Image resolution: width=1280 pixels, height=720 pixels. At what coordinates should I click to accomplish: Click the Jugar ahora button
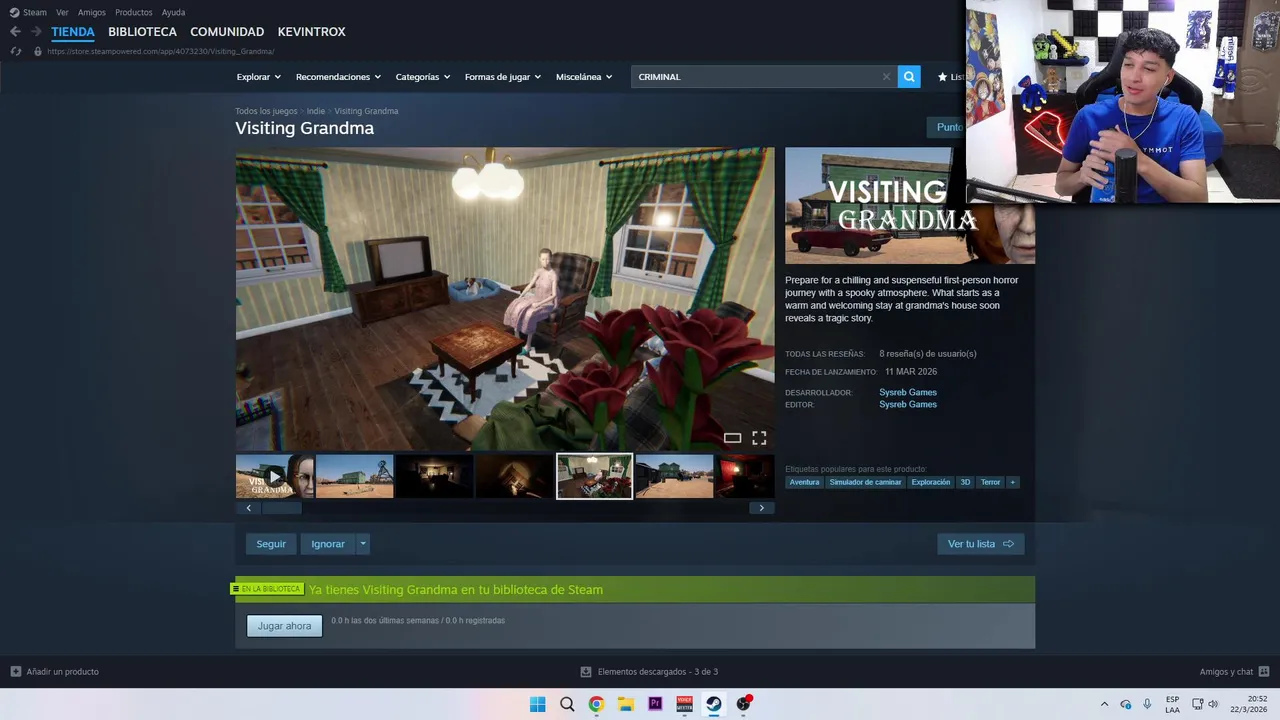pos(285,626)
